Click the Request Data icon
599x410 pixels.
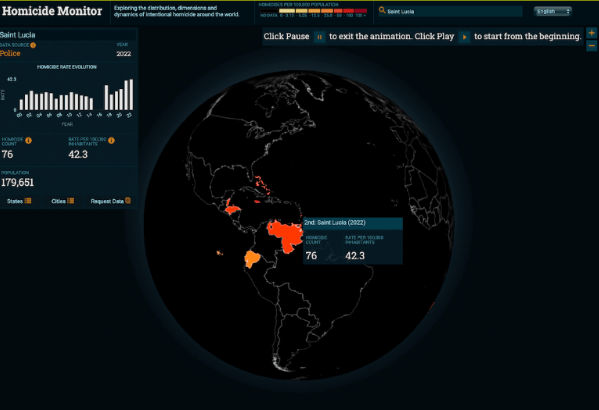128,201
